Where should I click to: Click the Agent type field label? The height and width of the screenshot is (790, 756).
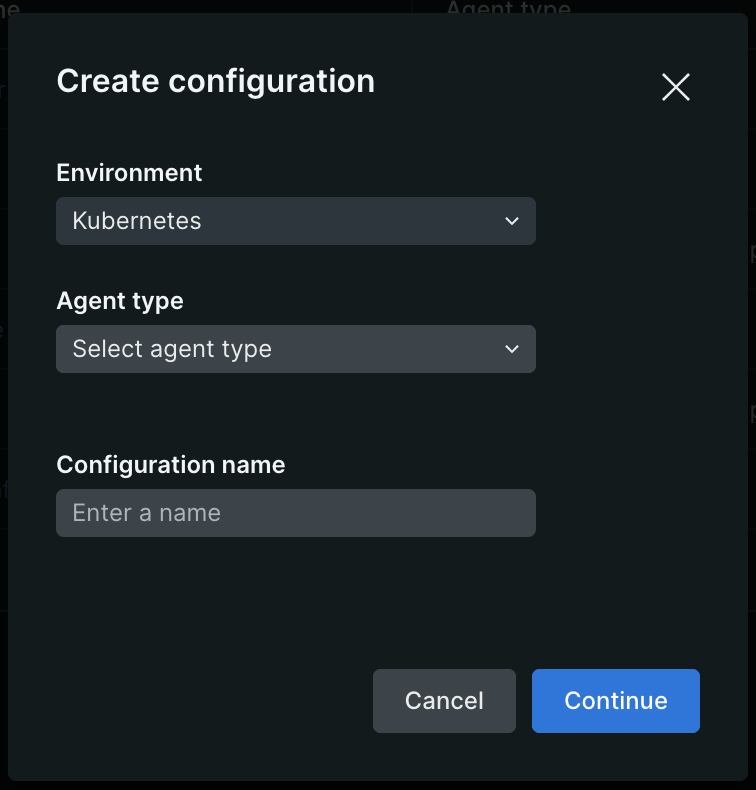click(x=120, y=301)
